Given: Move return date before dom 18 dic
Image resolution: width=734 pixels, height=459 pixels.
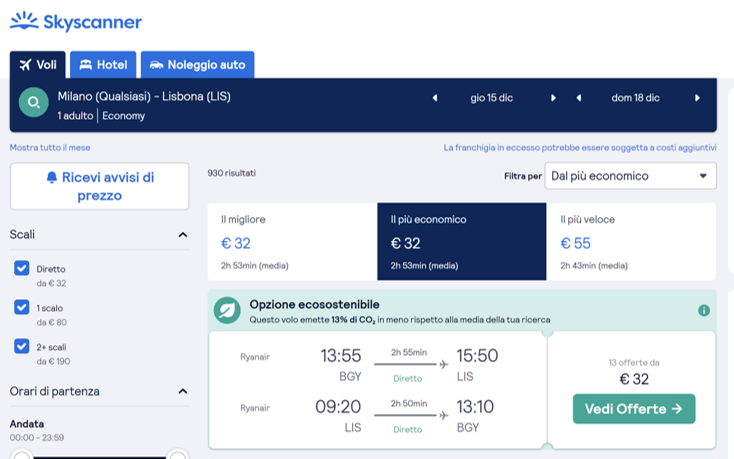Looking at the screenshot, I should click(x=579, y=98).
